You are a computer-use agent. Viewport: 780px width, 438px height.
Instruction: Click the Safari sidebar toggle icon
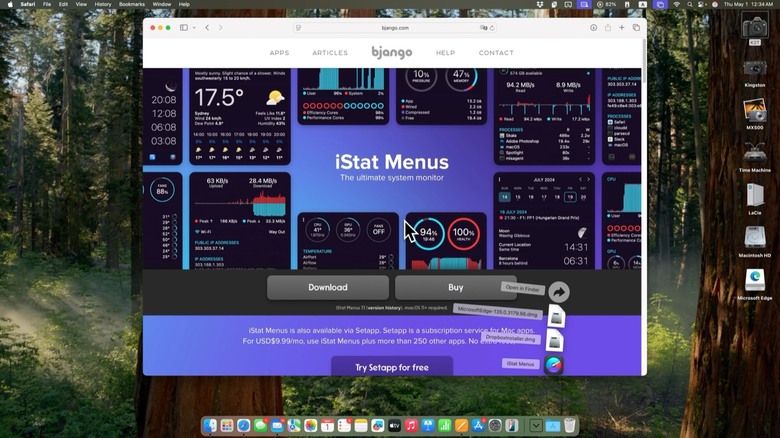[184, 28]
